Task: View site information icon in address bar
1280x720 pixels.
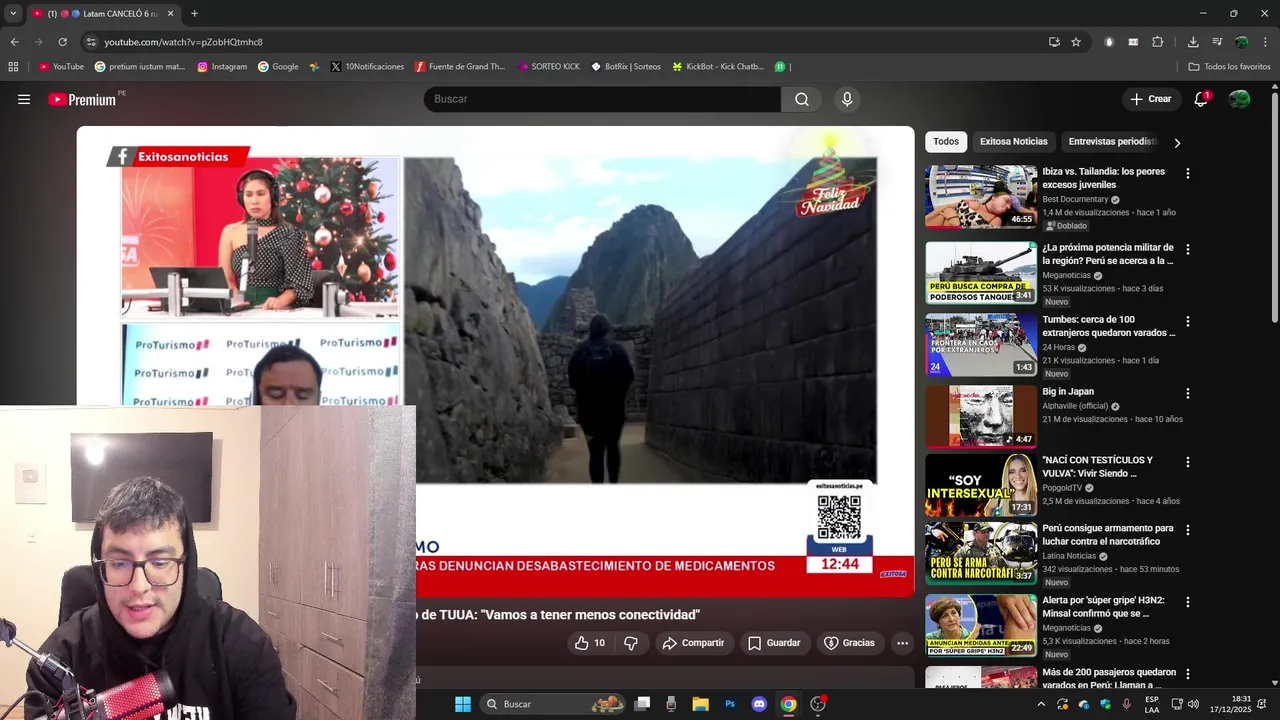Action: (91, 42)
